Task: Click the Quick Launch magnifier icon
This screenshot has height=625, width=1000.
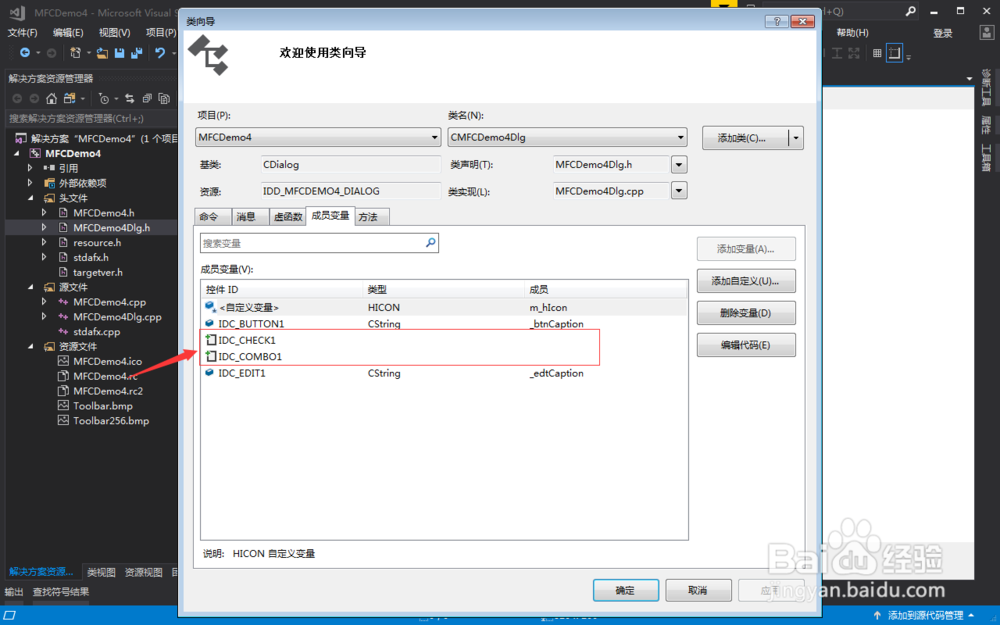Action: pos(911,11)
